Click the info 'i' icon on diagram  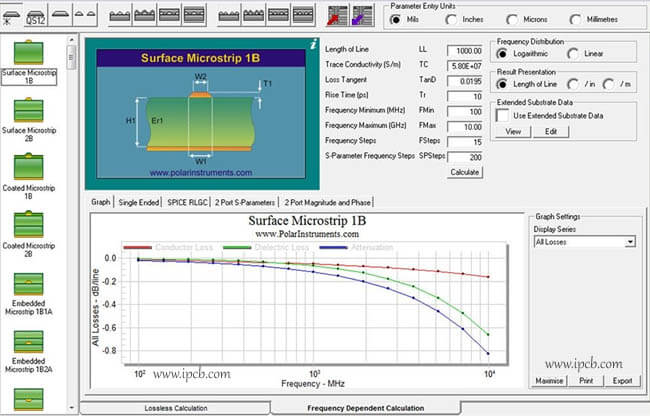coord(313,45)
